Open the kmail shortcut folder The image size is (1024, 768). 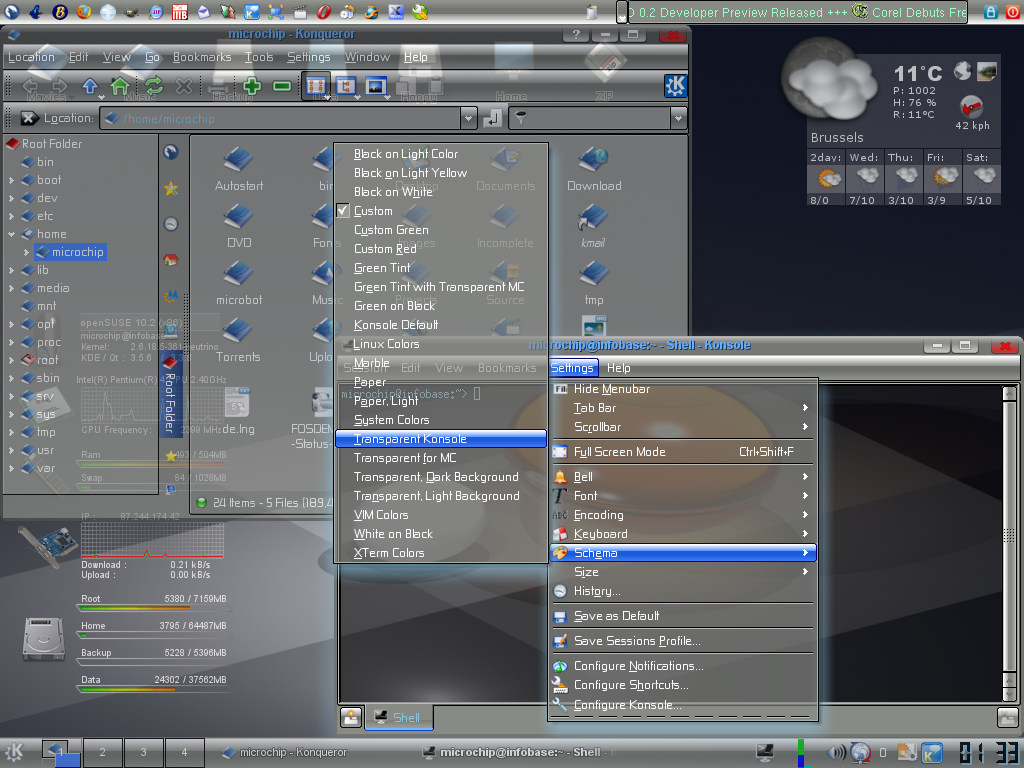[x=593, y=226]
